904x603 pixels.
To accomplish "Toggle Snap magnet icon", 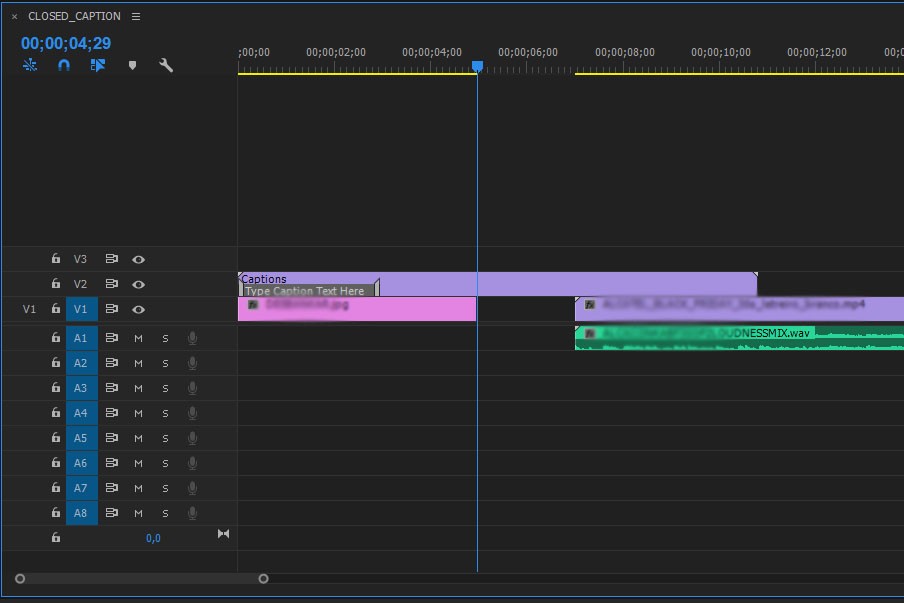I will point(64,65).
